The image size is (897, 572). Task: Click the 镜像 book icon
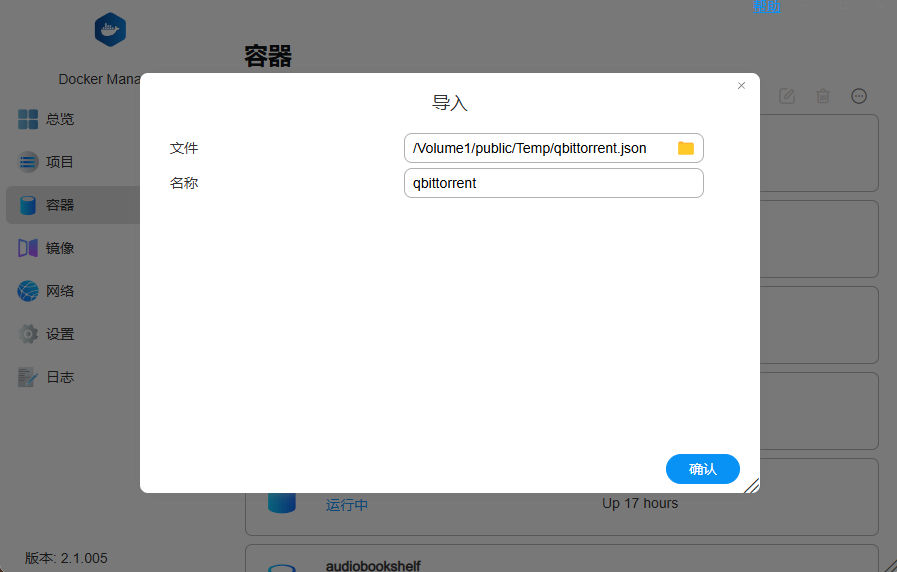pos(28,248)
